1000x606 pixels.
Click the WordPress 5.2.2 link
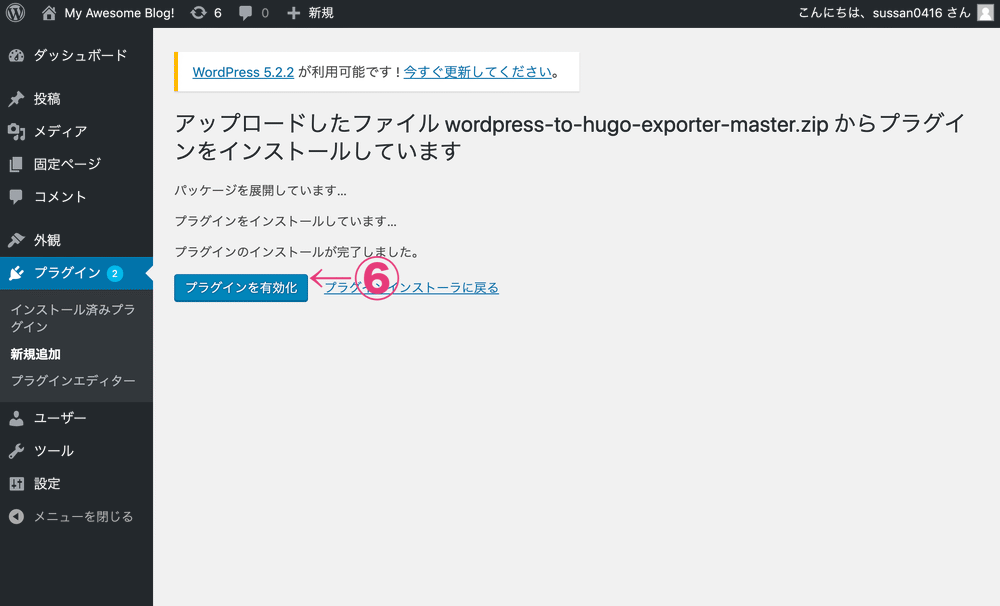(242, 71)
